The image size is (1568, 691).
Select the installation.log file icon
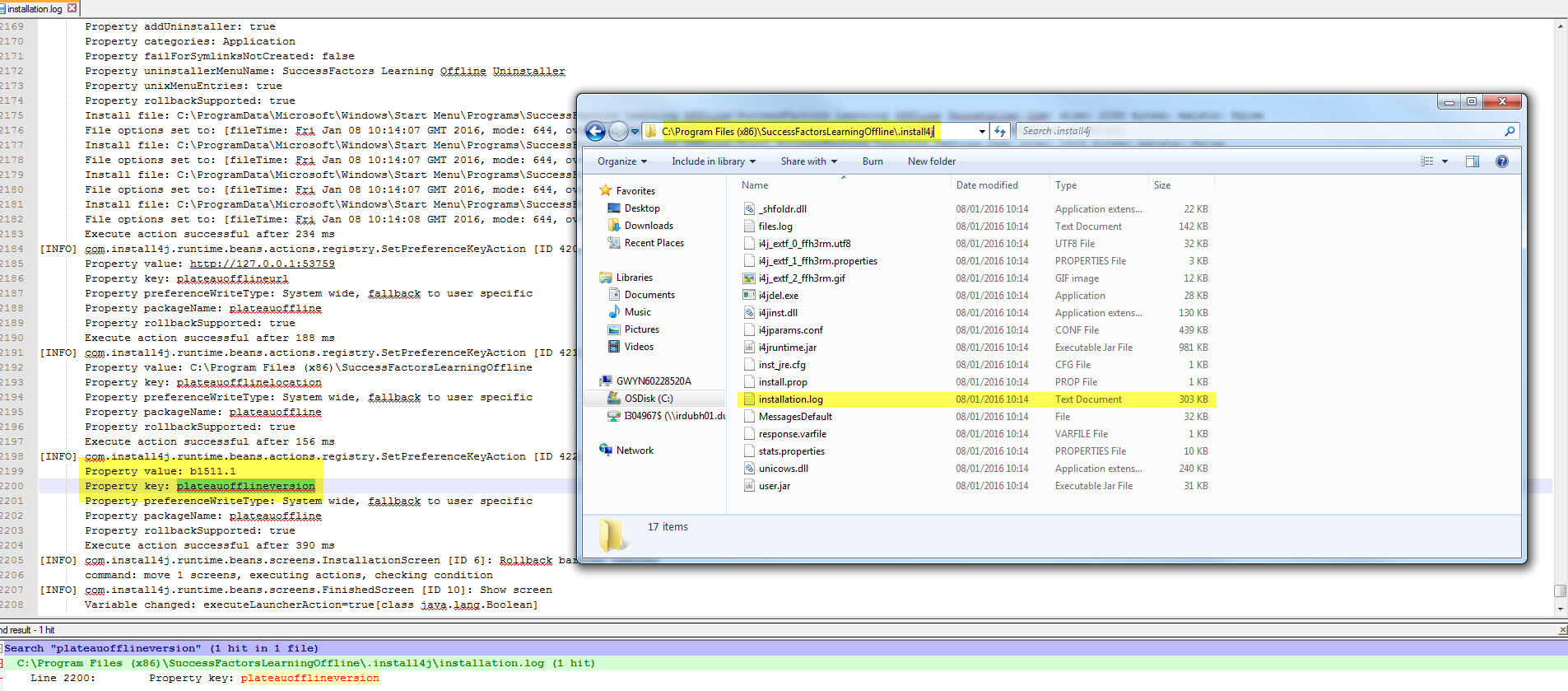pyautogui.click(x=749, y=399)
